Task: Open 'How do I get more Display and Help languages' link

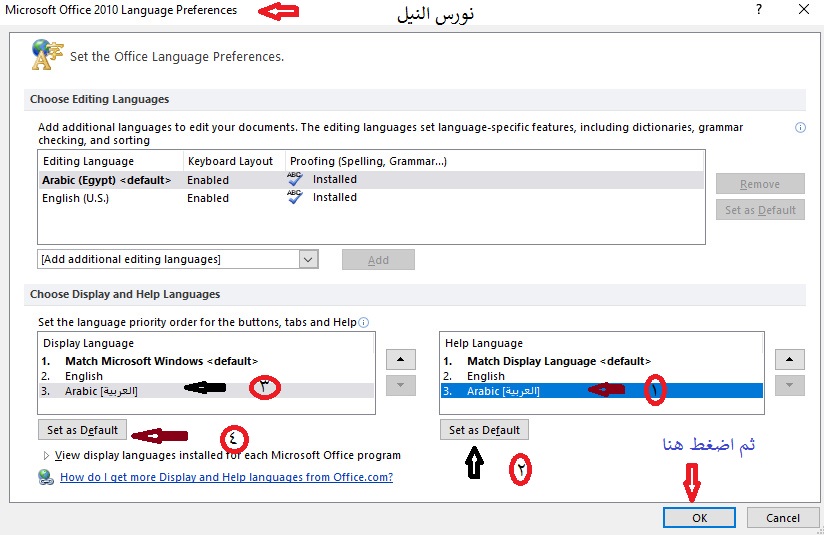Action: click(226, 478)
